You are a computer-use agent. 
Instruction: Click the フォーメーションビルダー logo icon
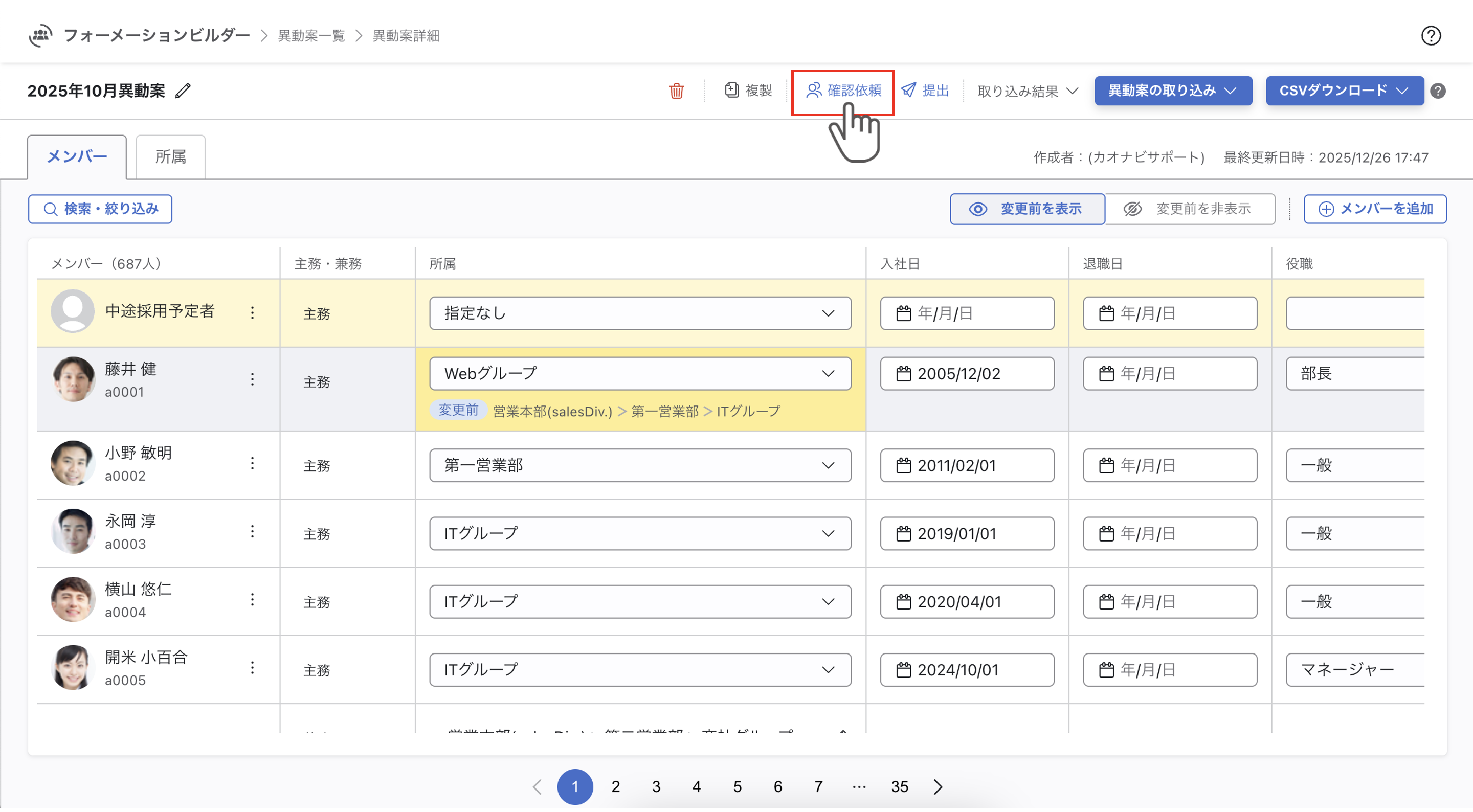click(x=40, y=35)
